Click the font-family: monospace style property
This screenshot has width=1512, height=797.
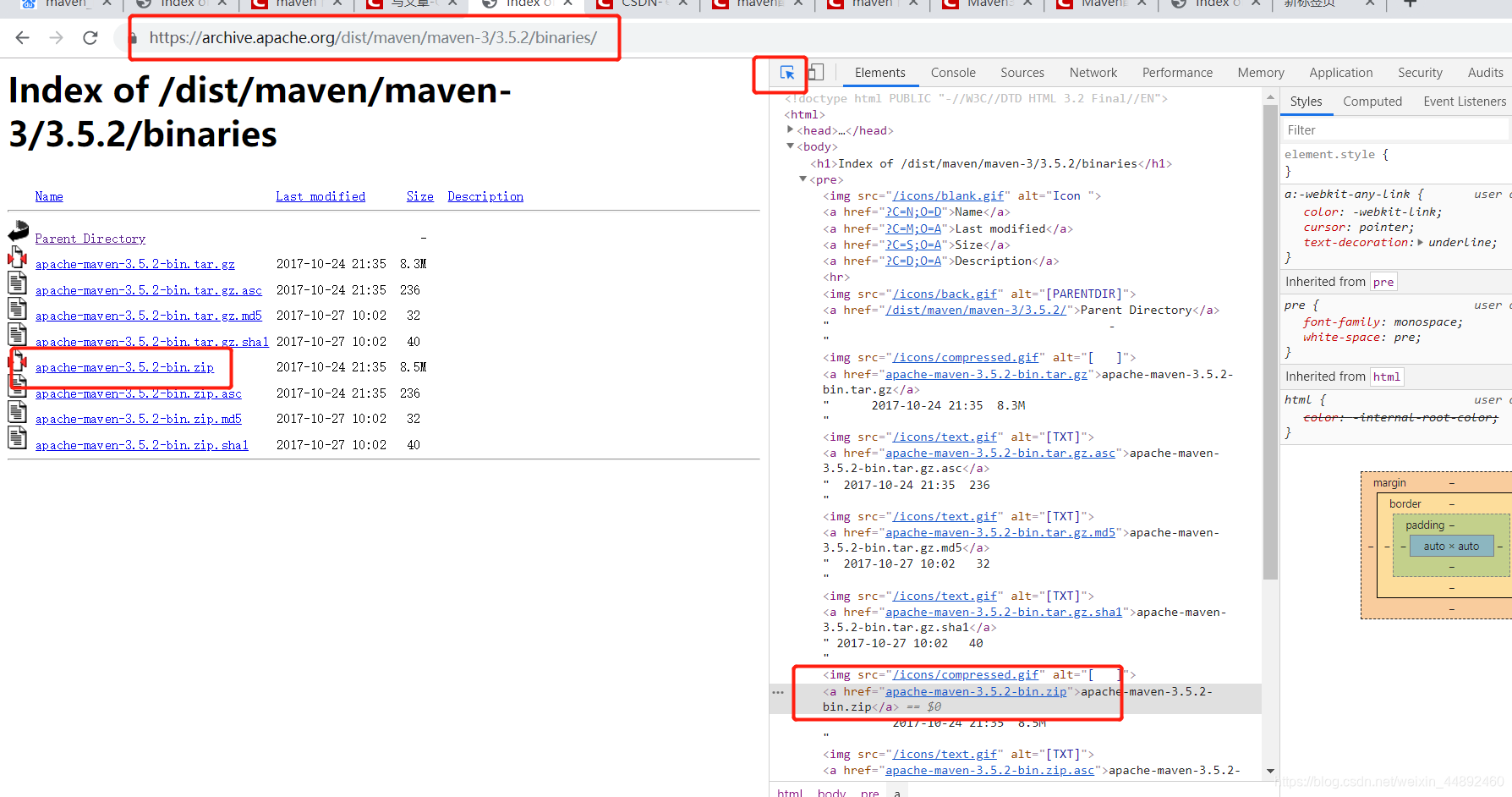coord(1383,322)
